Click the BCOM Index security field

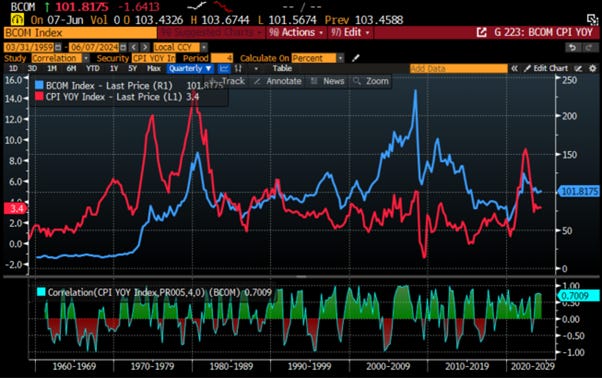coord(80,33)
